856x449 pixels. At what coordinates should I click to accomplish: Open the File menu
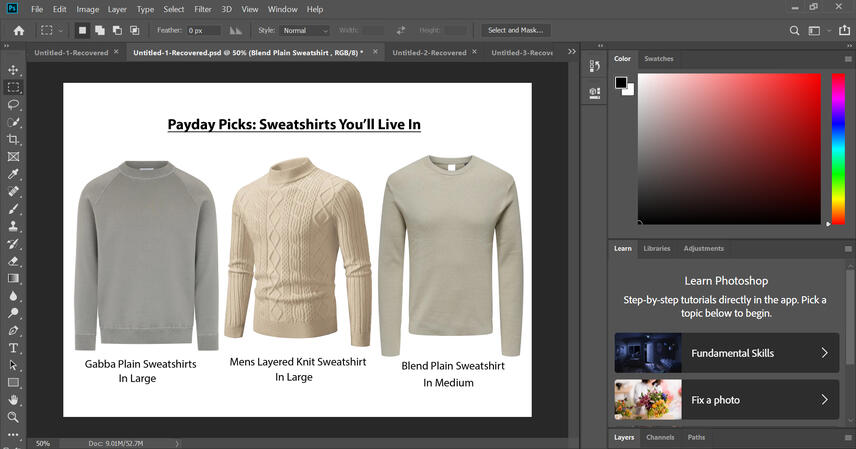pyautogui.click(x=37, y=9)
